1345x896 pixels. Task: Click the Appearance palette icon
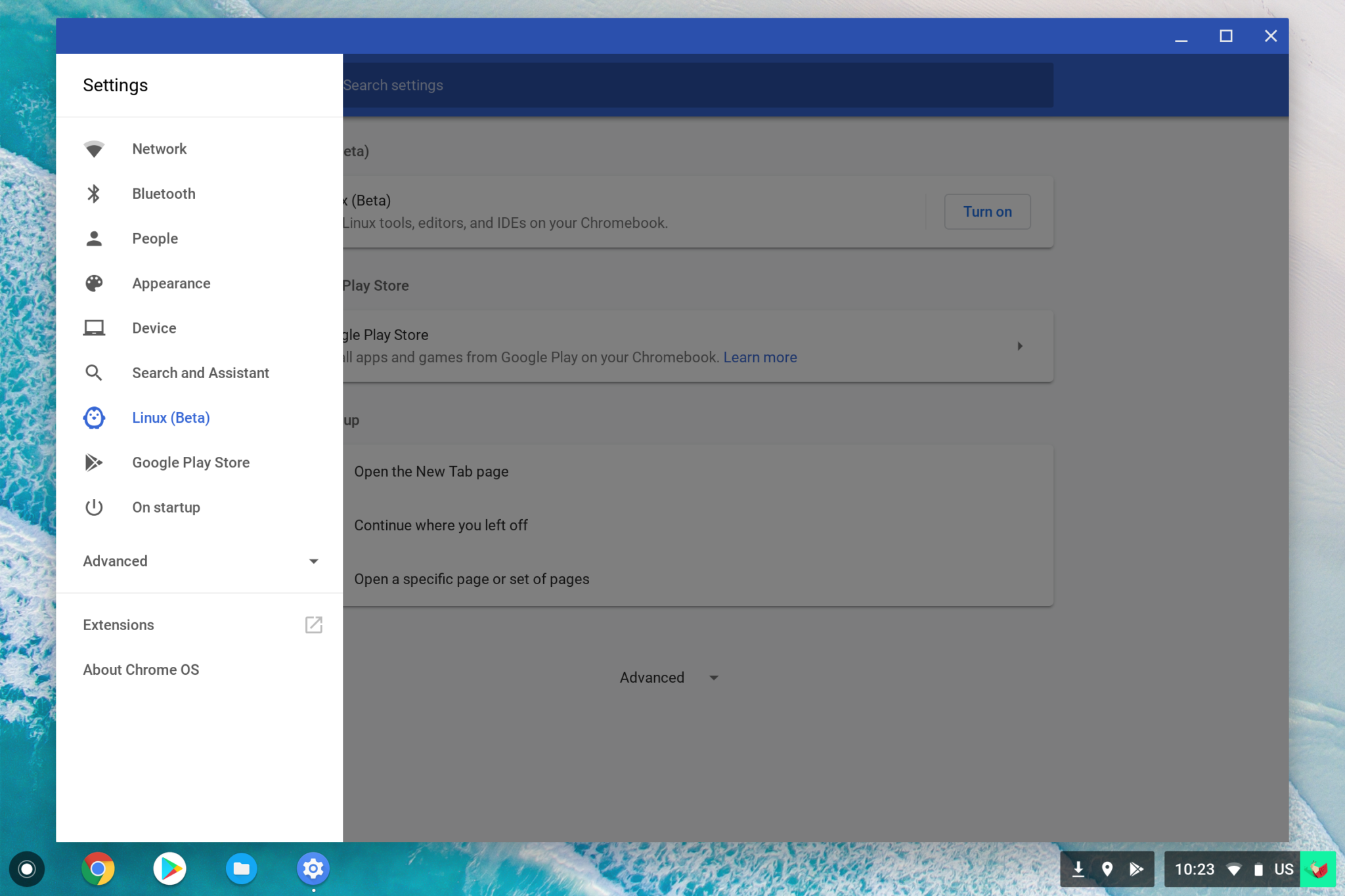tap(94, 283)
